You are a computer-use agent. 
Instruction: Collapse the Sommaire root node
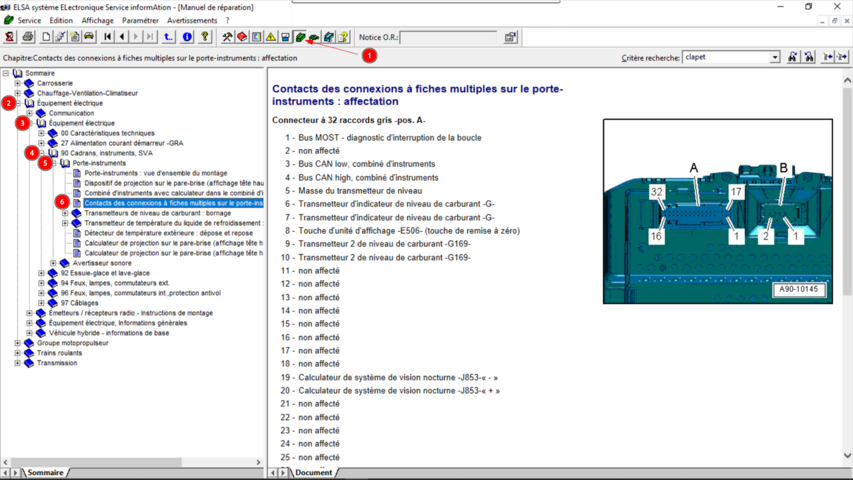(x=5, y=73)
